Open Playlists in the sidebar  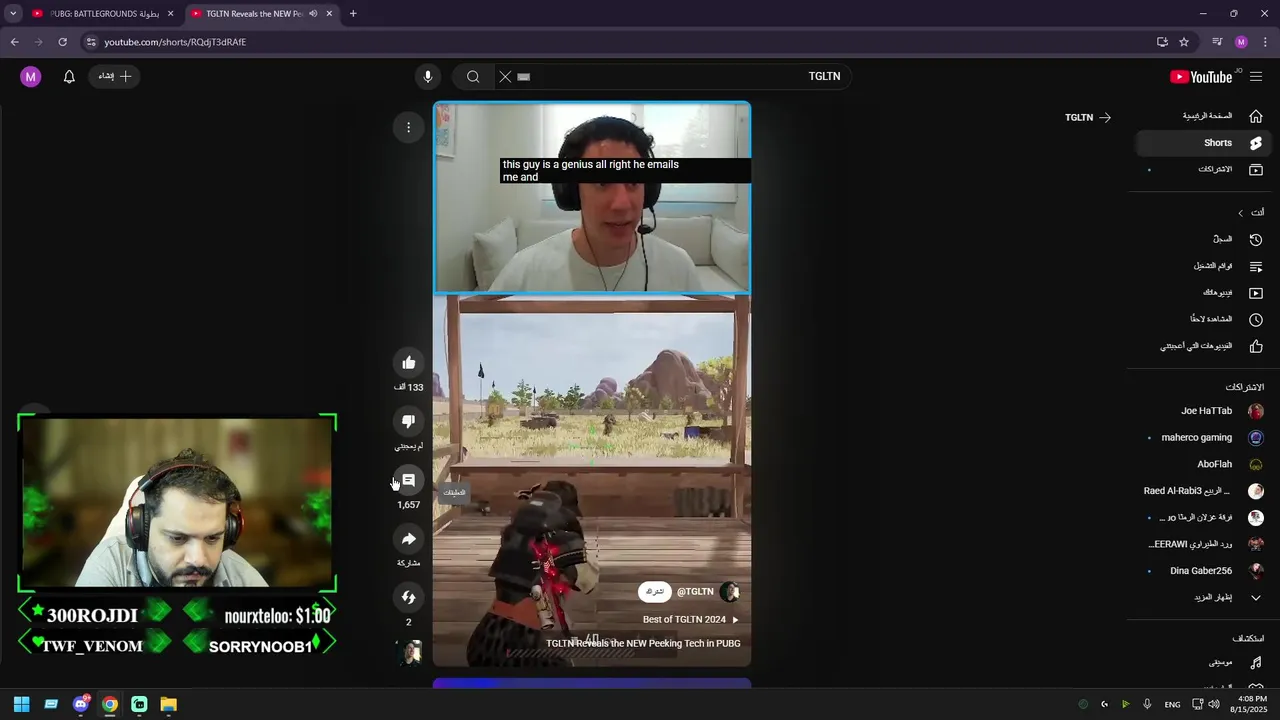tap(1202, 267)
